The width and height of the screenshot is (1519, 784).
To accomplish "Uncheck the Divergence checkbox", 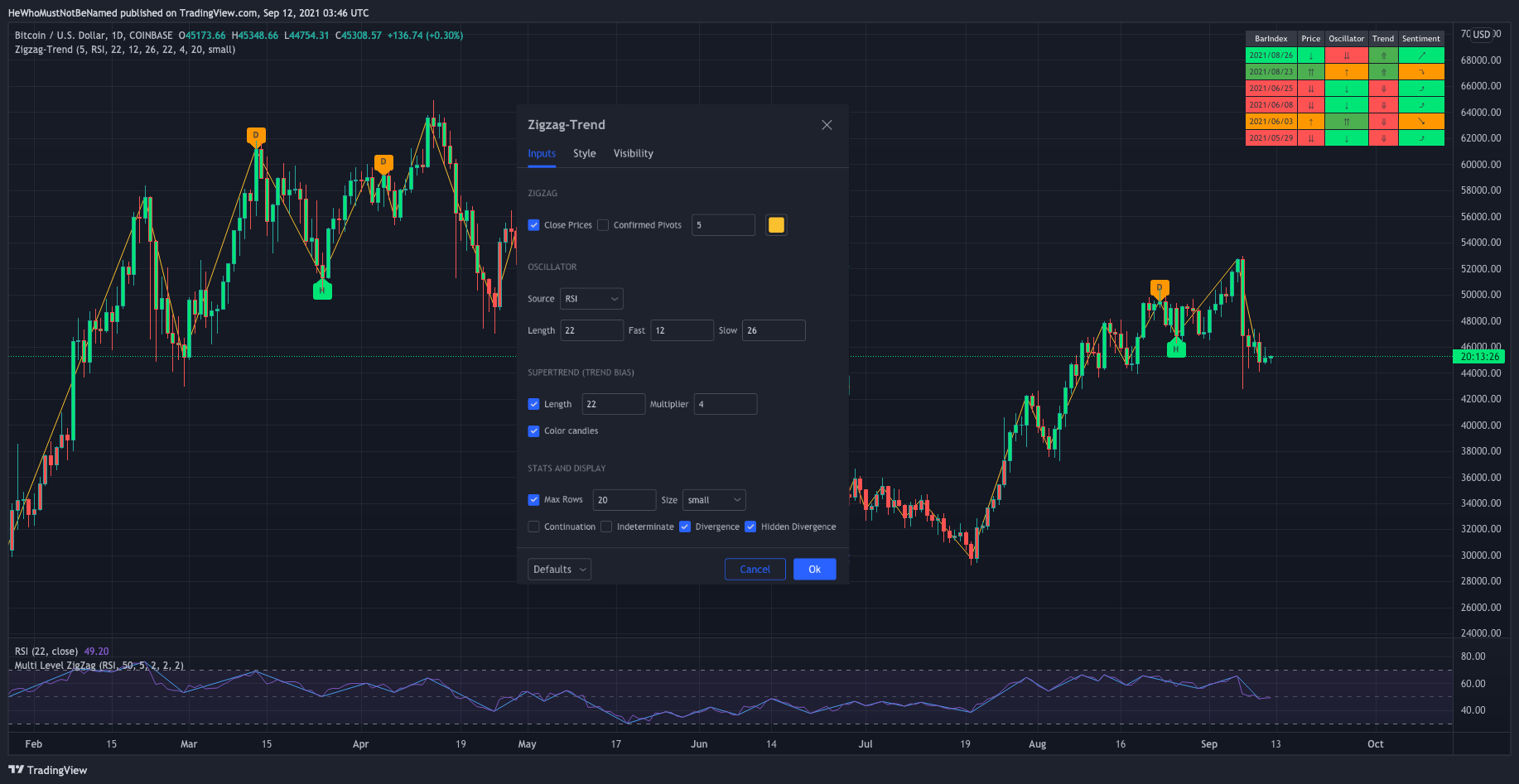I will click(x=685, y=527).
